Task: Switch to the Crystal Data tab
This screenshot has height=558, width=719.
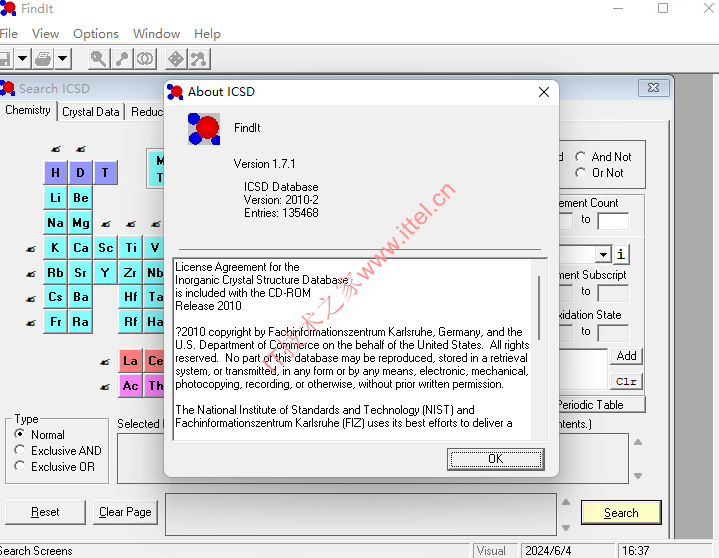Action: [91, 112]
